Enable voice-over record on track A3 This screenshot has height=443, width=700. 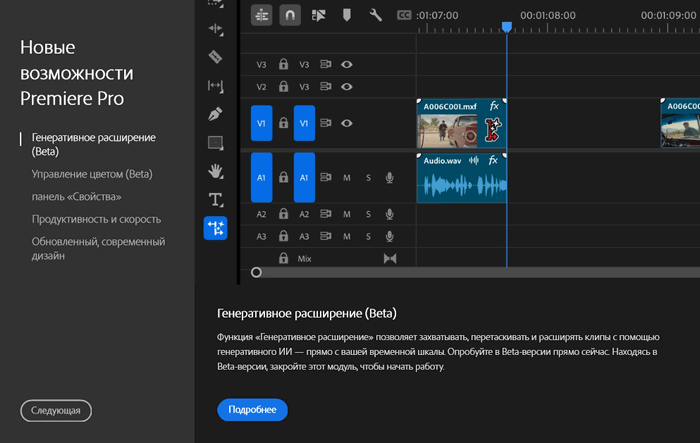pyautogui.click(x=390, y=236)
